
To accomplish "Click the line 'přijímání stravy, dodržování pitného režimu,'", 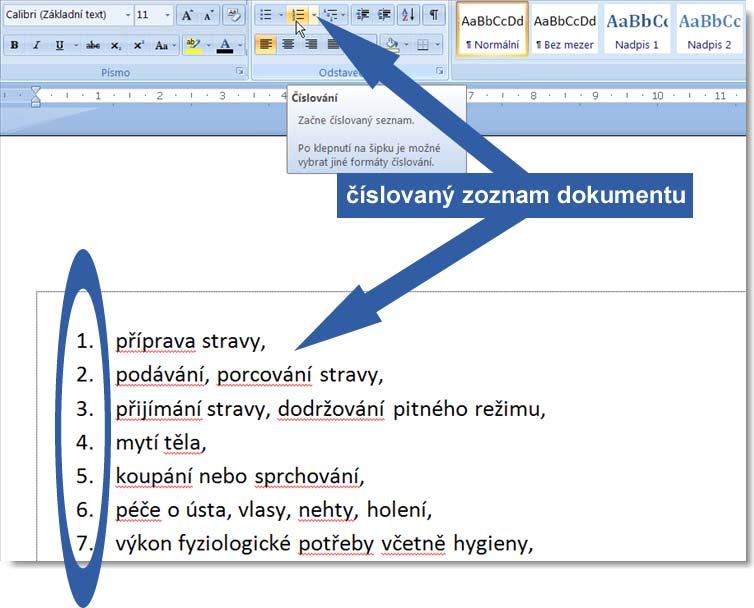I will pyautogui.click(x=330, y=409).
